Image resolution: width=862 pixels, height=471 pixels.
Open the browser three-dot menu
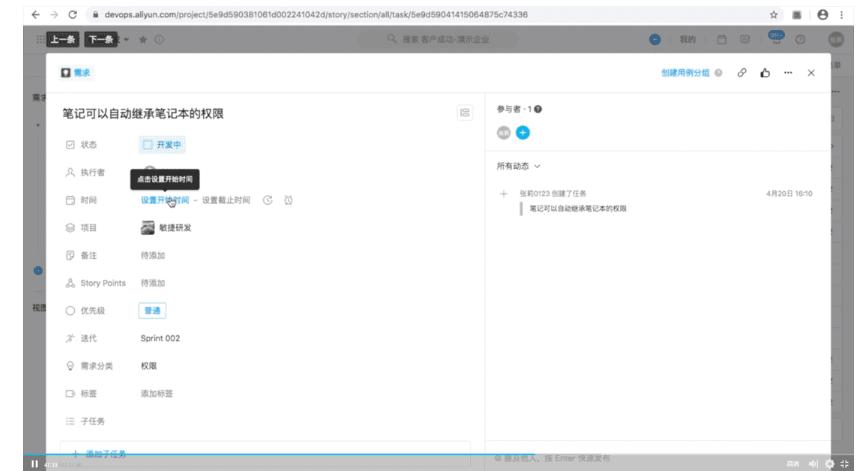coord(842,15)
